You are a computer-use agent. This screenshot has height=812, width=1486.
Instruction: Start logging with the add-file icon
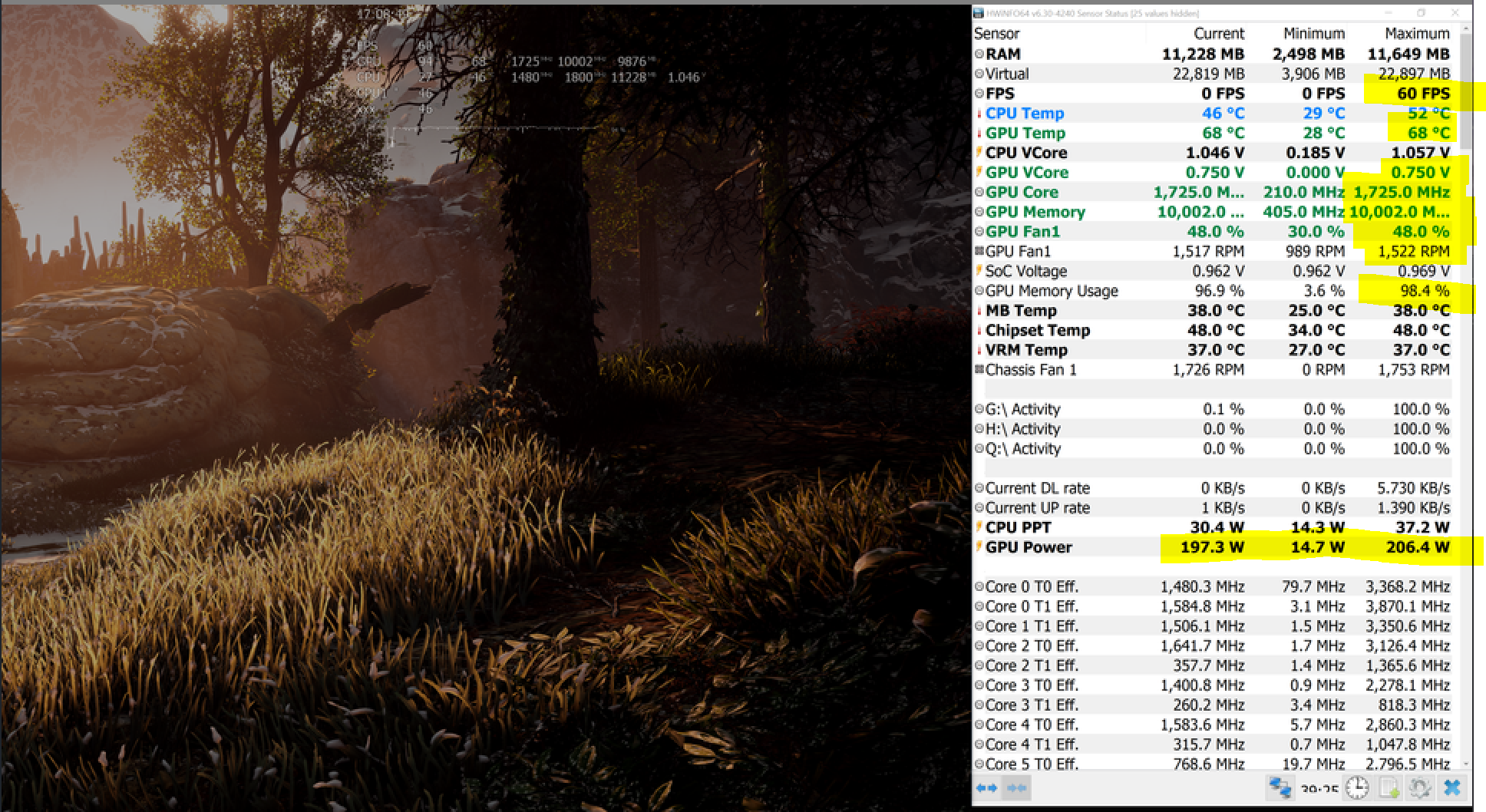point(1389,787)
